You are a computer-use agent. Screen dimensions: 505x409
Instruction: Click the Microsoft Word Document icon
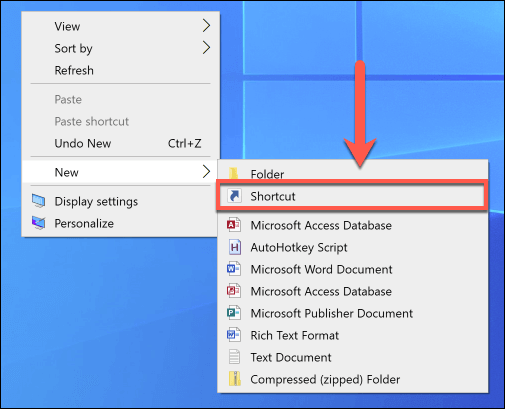(x=234, y=269)
